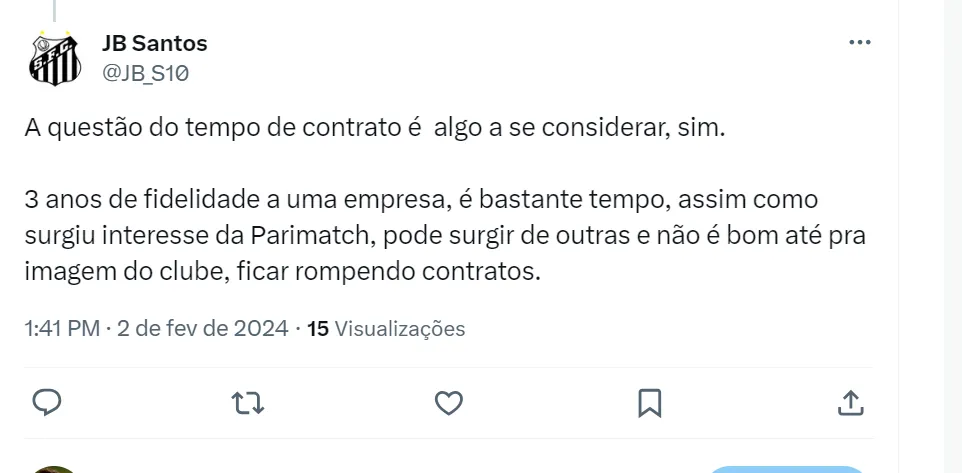This screenshot has height=473, width=962.
Task: Click the partial avatar below the tweet
Action: pos(55,468)
